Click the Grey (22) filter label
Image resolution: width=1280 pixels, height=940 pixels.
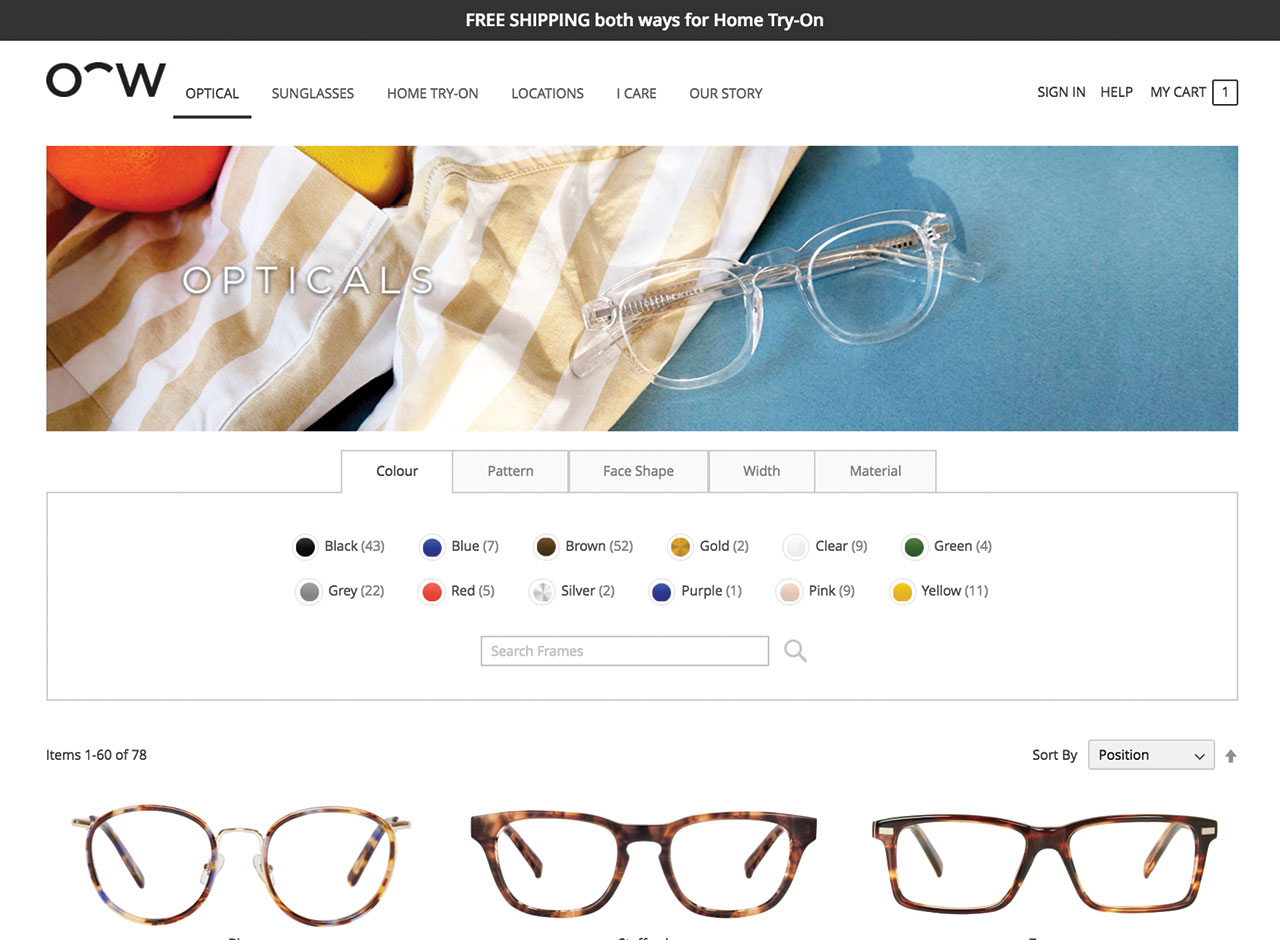356,591
